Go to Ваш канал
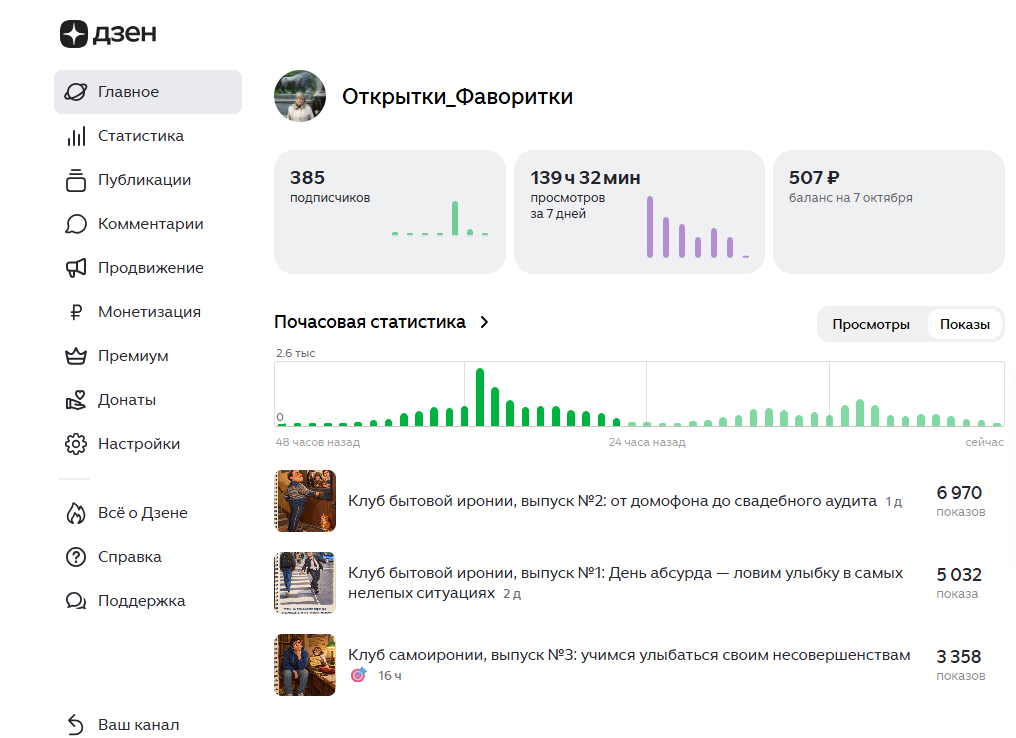Screen dimensions: 1016x738 click(x=139, y=725)
